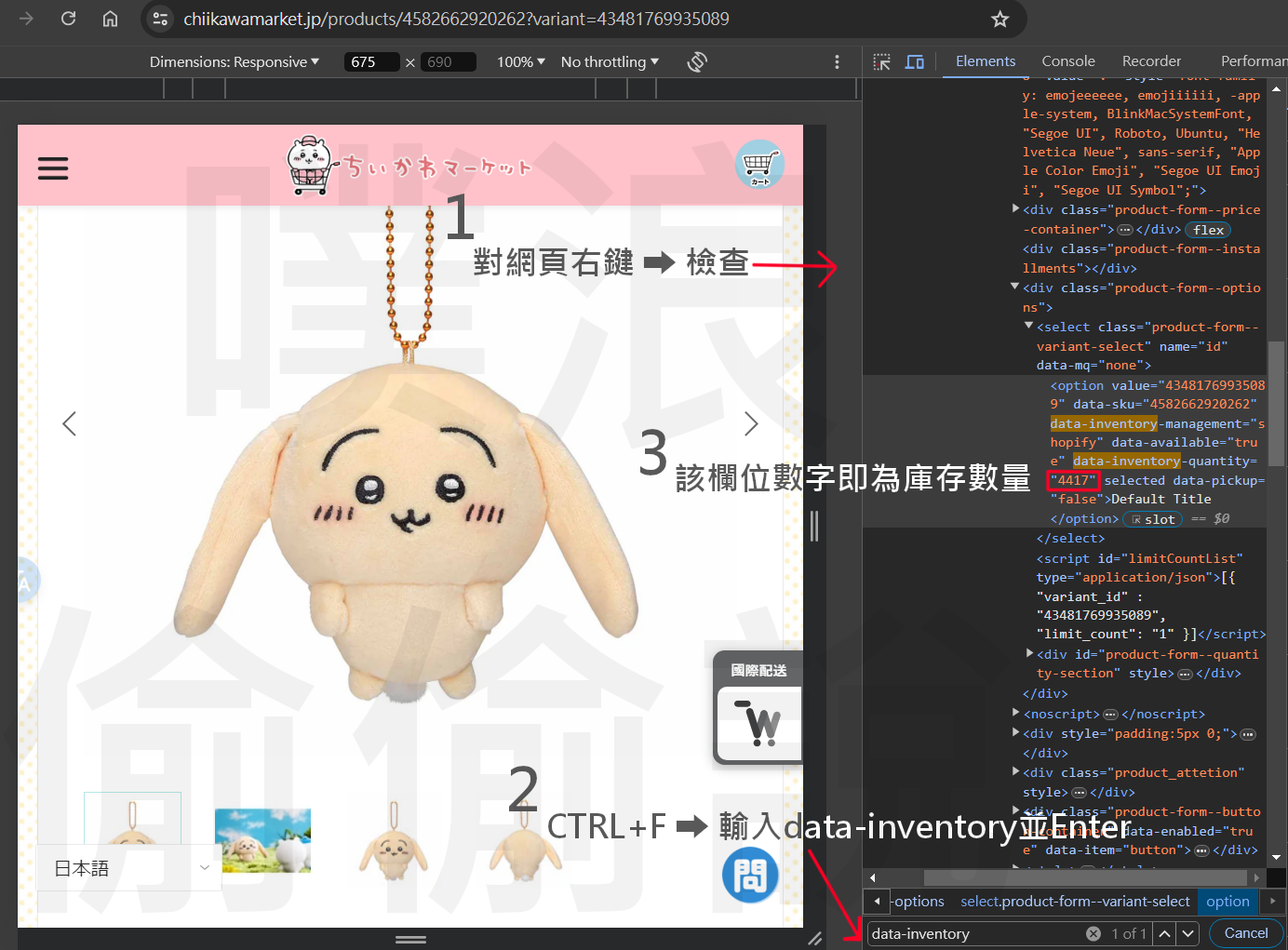Click the blue 問 help chat button
The width and height of the screenshot is (1288, 950).
tap(750, 875)
